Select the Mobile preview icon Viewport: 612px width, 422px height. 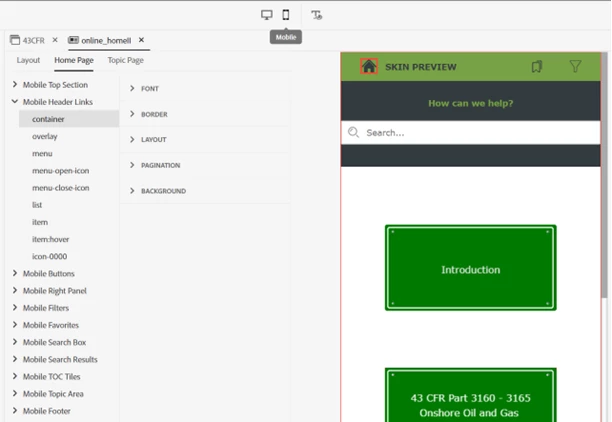(286, 15)
